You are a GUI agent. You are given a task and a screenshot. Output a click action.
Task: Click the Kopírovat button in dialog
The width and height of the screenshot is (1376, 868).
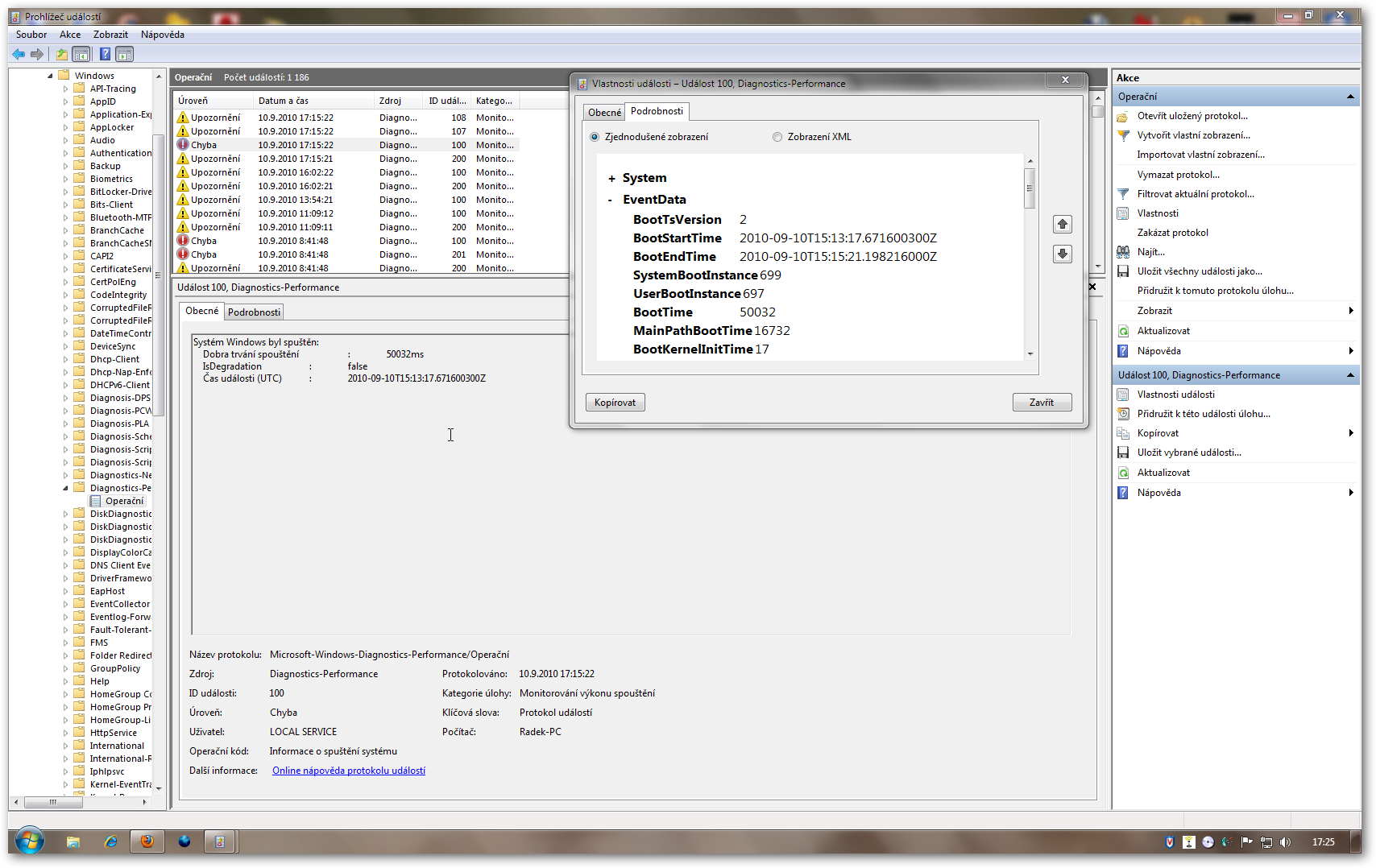coord(615,403)
